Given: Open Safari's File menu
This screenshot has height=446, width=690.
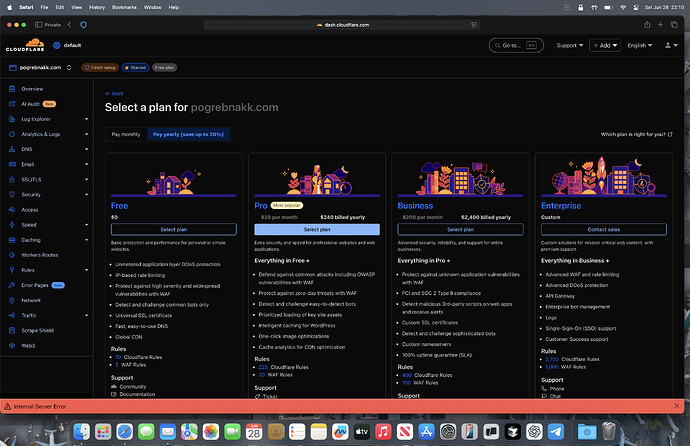Looking at the screenshot, I should click(x=44, y=7).
